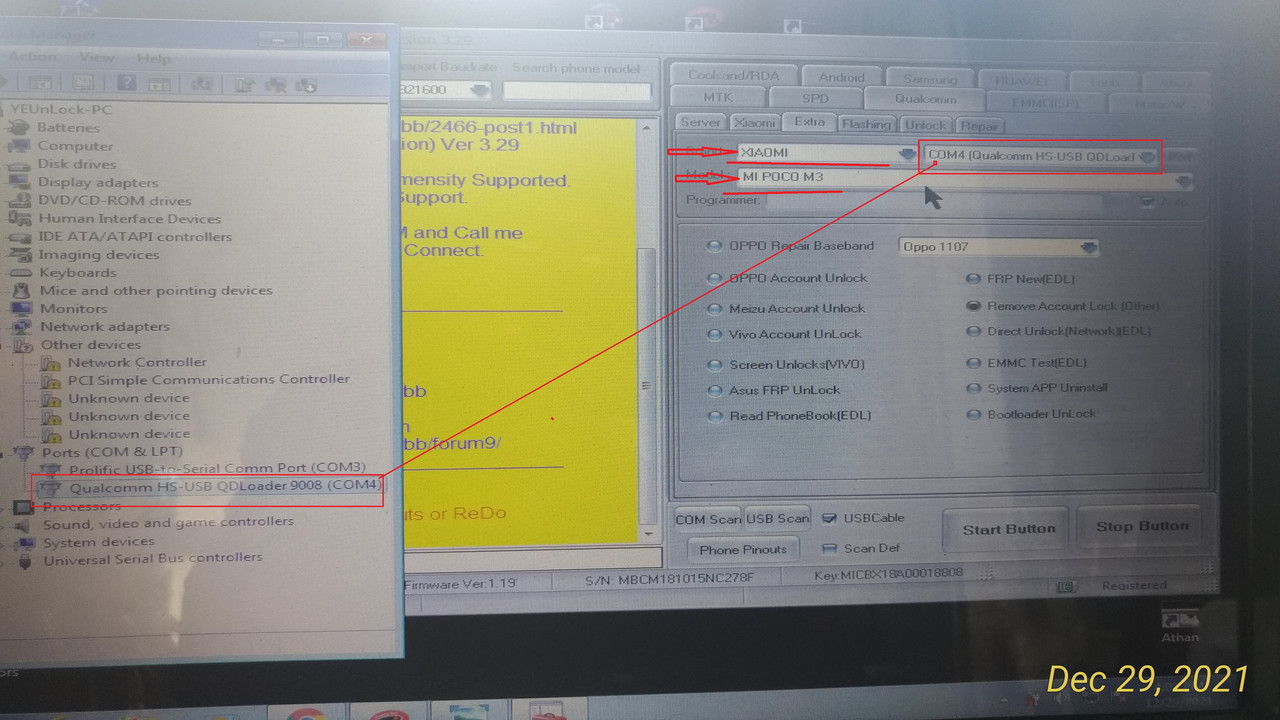Screen dimensions: 1280x720
Task: Click the Phone Pinouts button
Action: pos(743,549)
